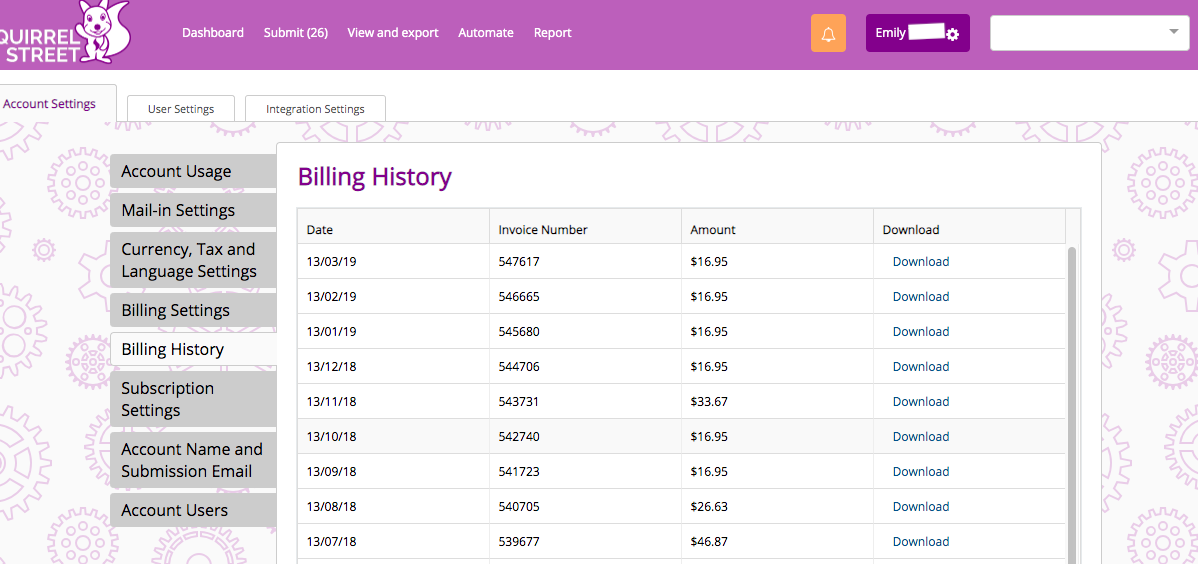Switch to User Settings tab

pos(181,109)
